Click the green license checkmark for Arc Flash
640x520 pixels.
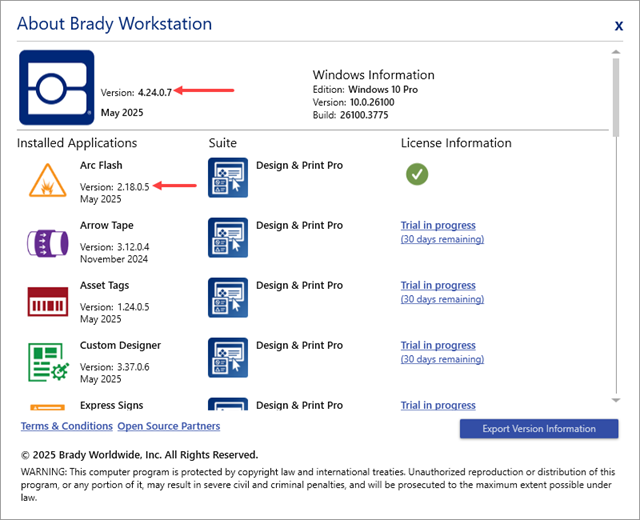click(x=417, y=174)
